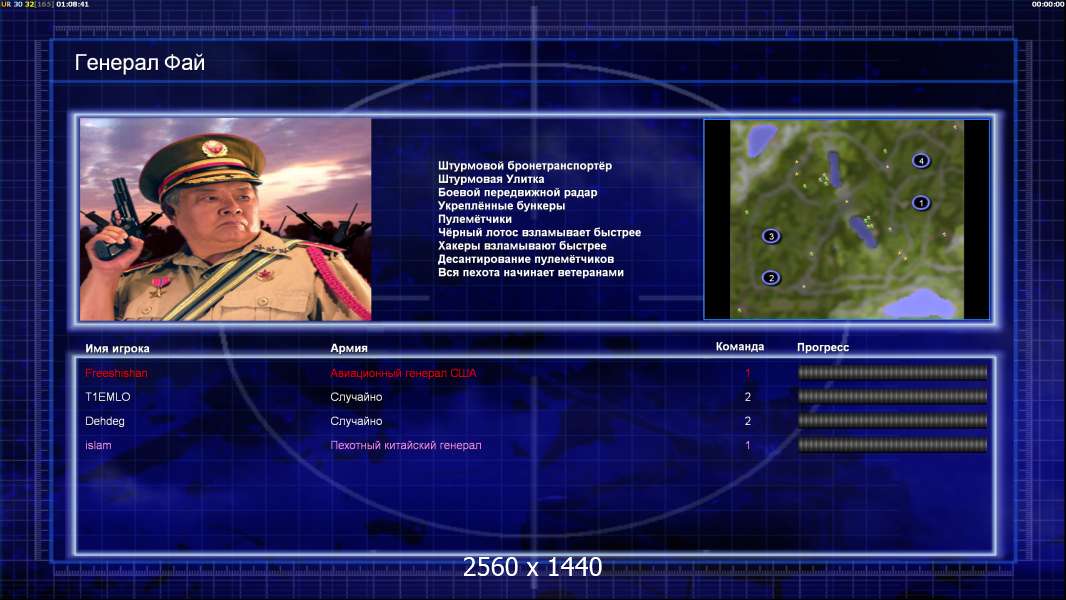
Task: Click the Имя игрока column header
Action: [x=117, y=349]
